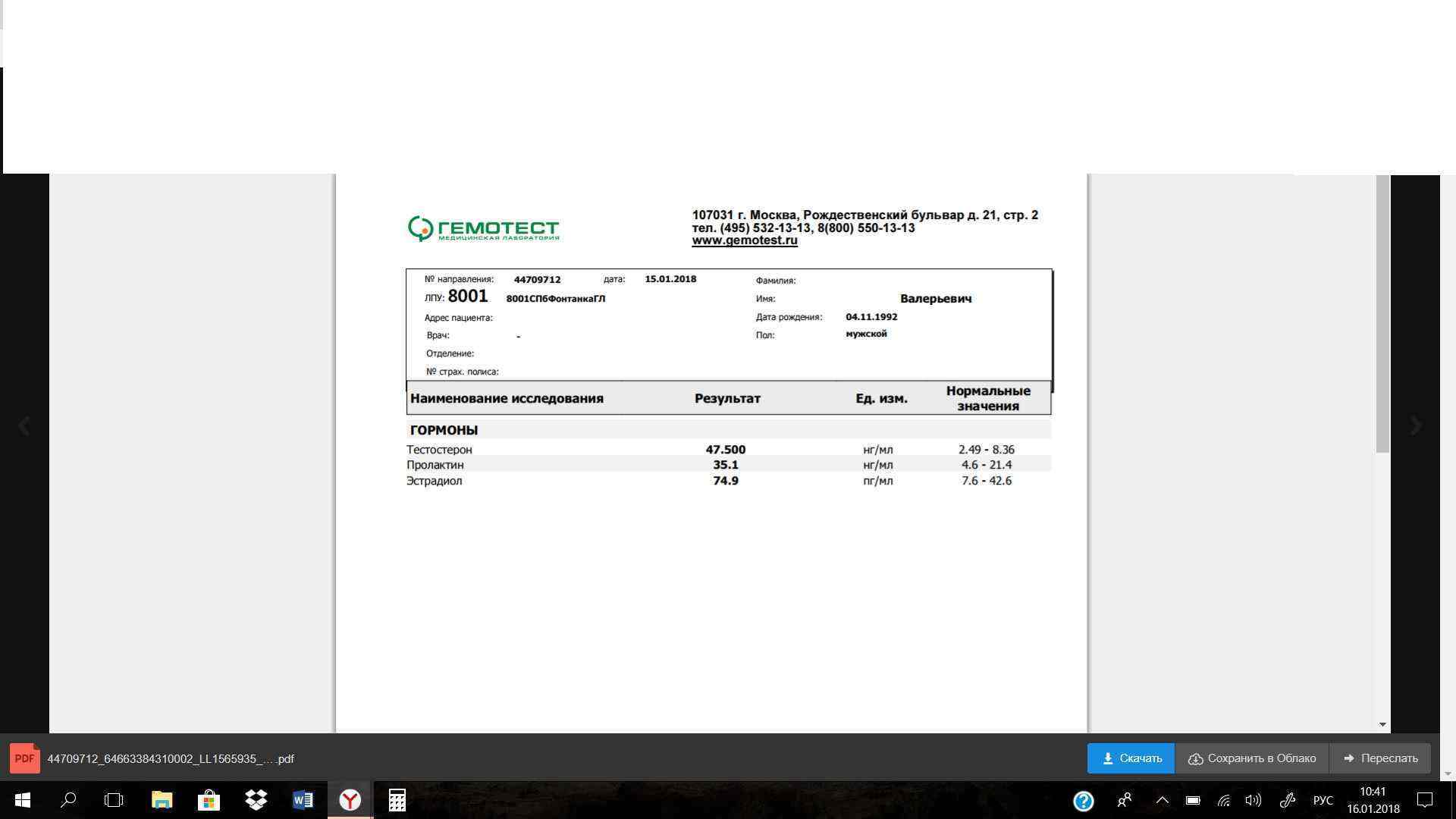Open taskbar search magnifier
This screenshot has height=819, width=1456.
(68, 800)
